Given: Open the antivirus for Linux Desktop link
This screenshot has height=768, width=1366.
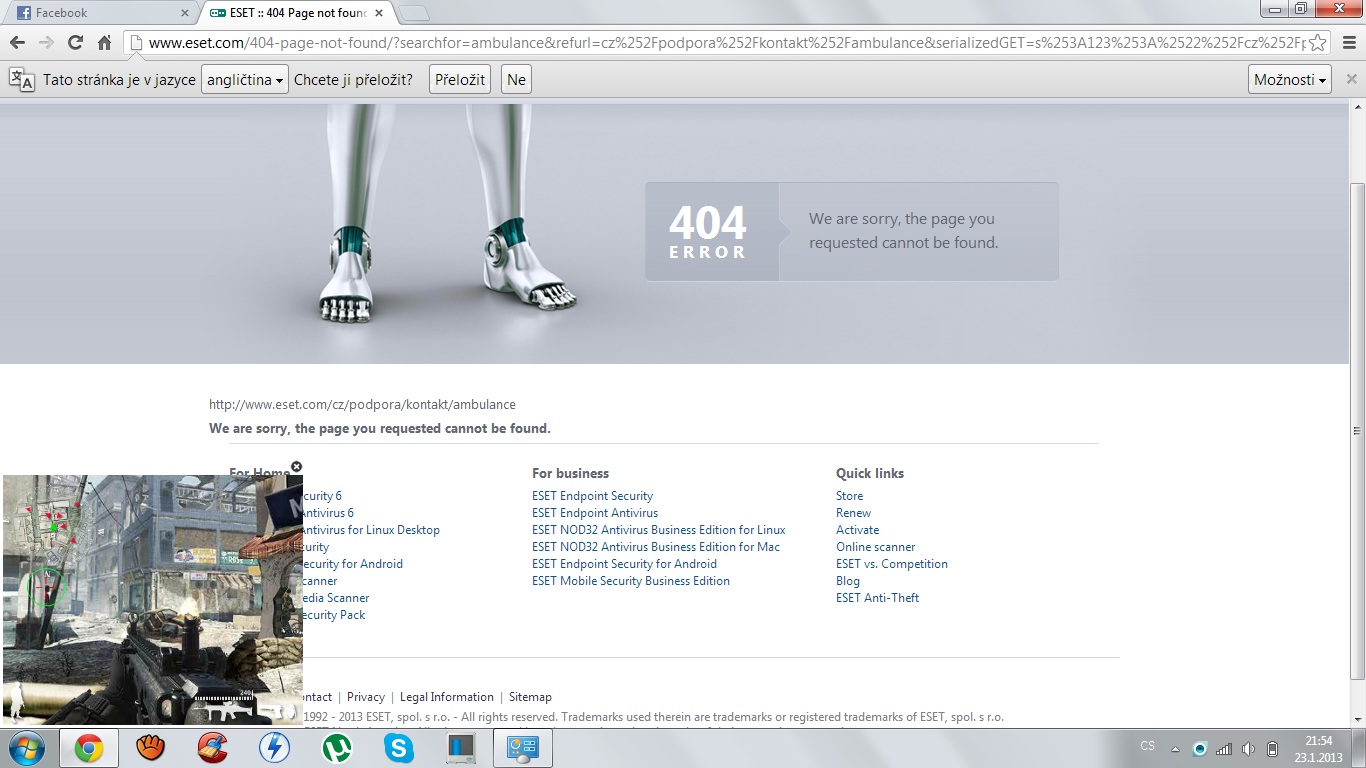Looking at the screenshot, I should [x=371, y=530].
